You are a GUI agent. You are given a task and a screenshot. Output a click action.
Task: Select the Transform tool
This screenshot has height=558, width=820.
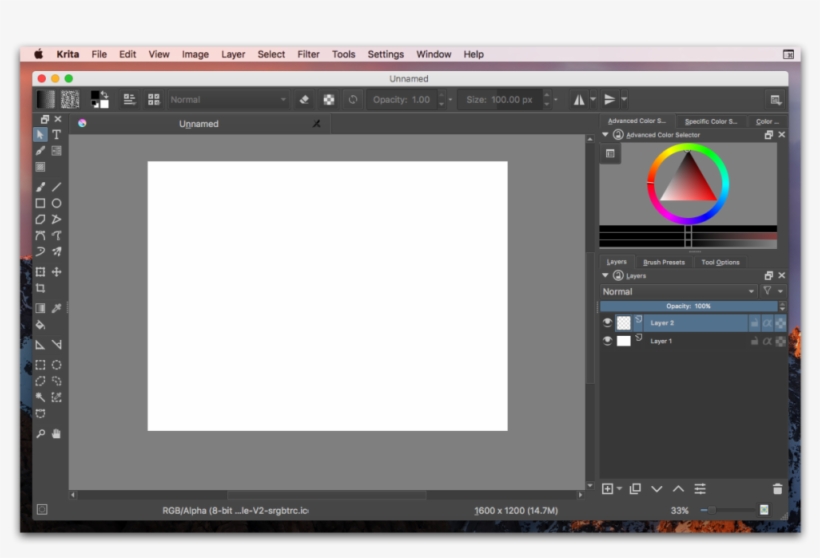pos(40,271)
